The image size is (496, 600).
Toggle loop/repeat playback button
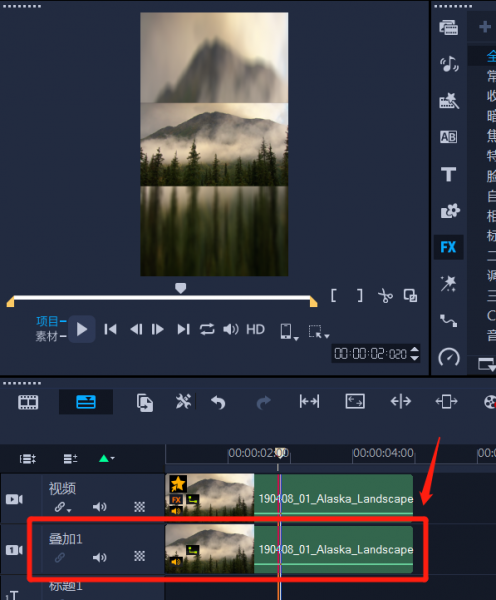(x=207, y=329)
